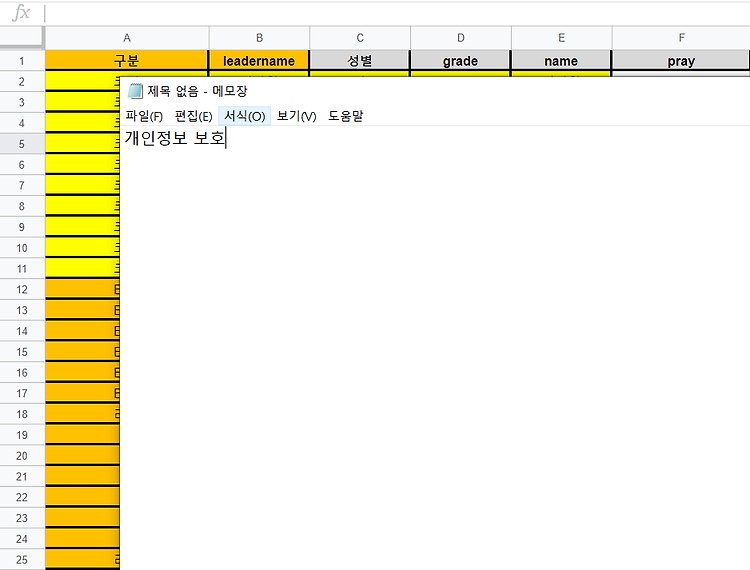Select row 1 header
The image size is (750, 570).
22,61
